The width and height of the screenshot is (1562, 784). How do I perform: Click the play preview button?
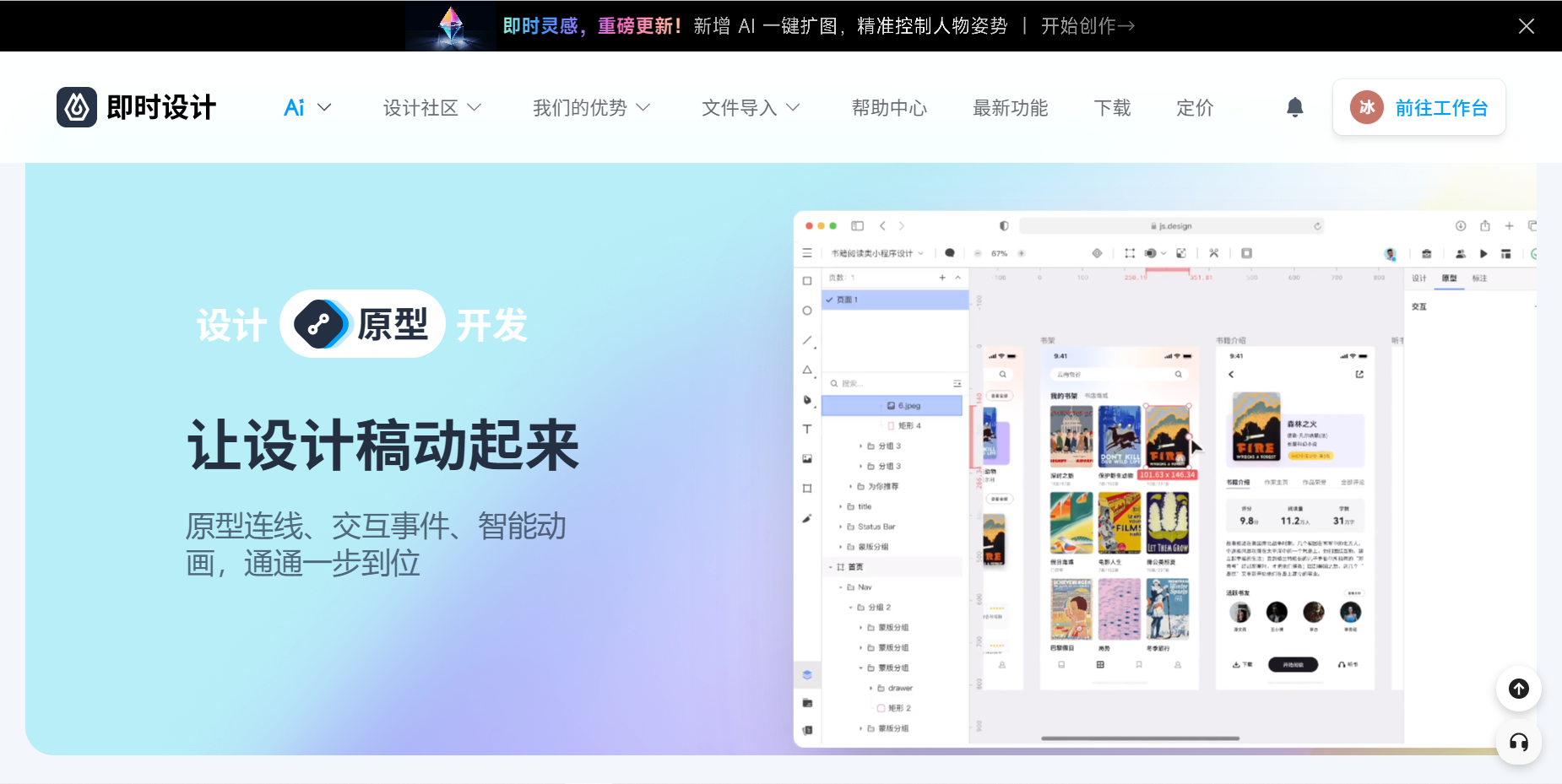coord(1483,253)
